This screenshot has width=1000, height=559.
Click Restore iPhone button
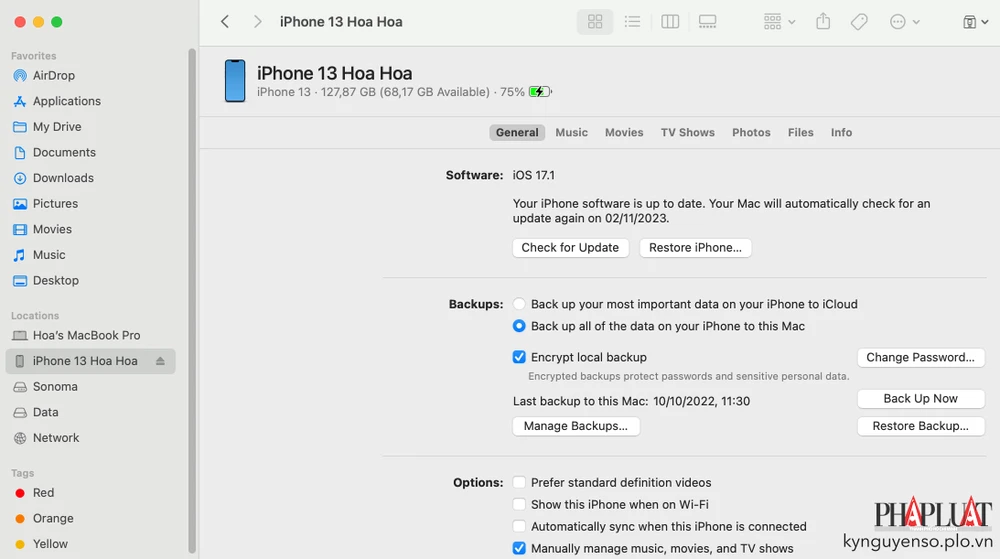point(695,247)
